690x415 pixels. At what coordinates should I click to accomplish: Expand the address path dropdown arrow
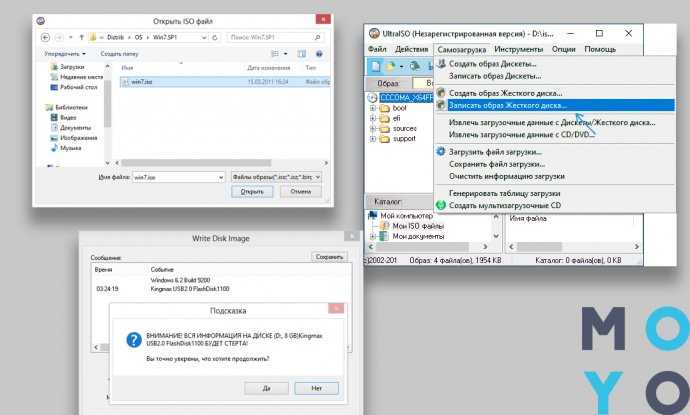[x=204, y=38]
